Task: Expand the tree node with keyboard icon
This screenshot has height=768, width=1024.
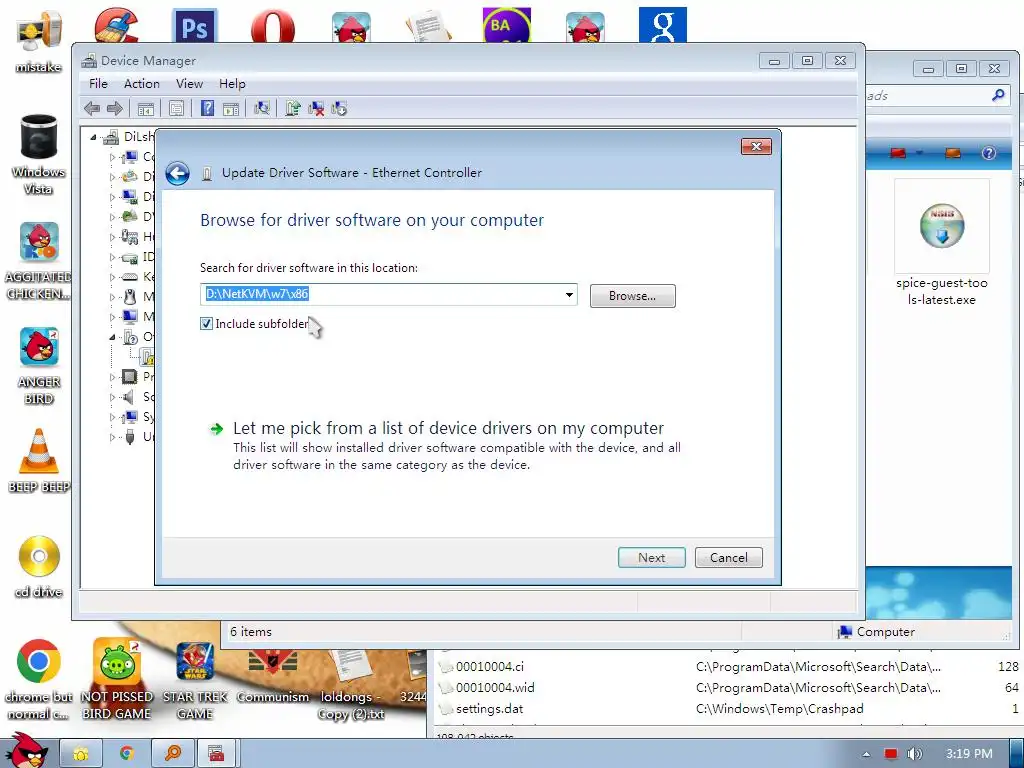Action: coord(112,277)
